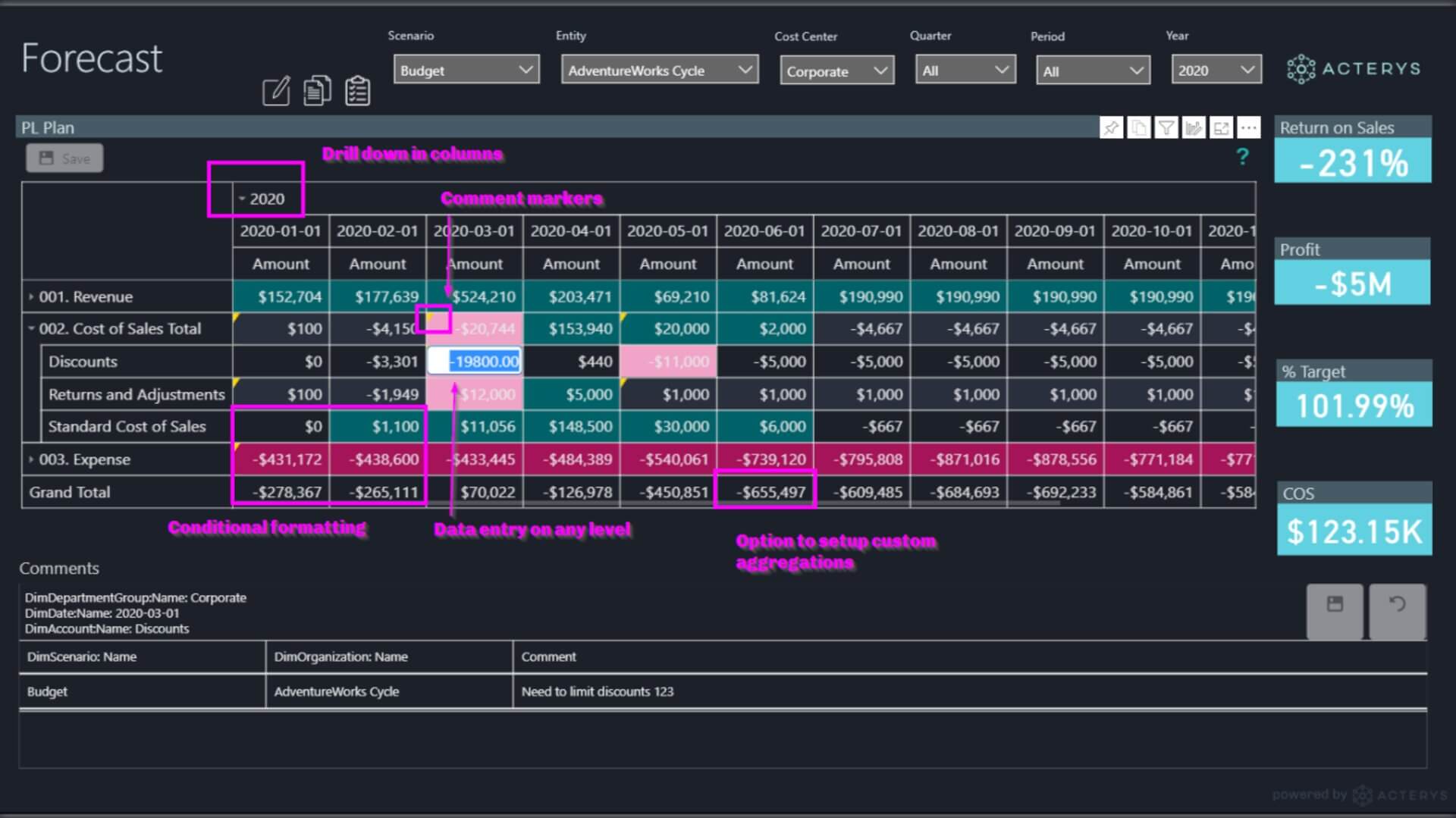Expand the 001. Revenue row
Viewport: 1456px width, 818px height.
(x=31, y=296)
